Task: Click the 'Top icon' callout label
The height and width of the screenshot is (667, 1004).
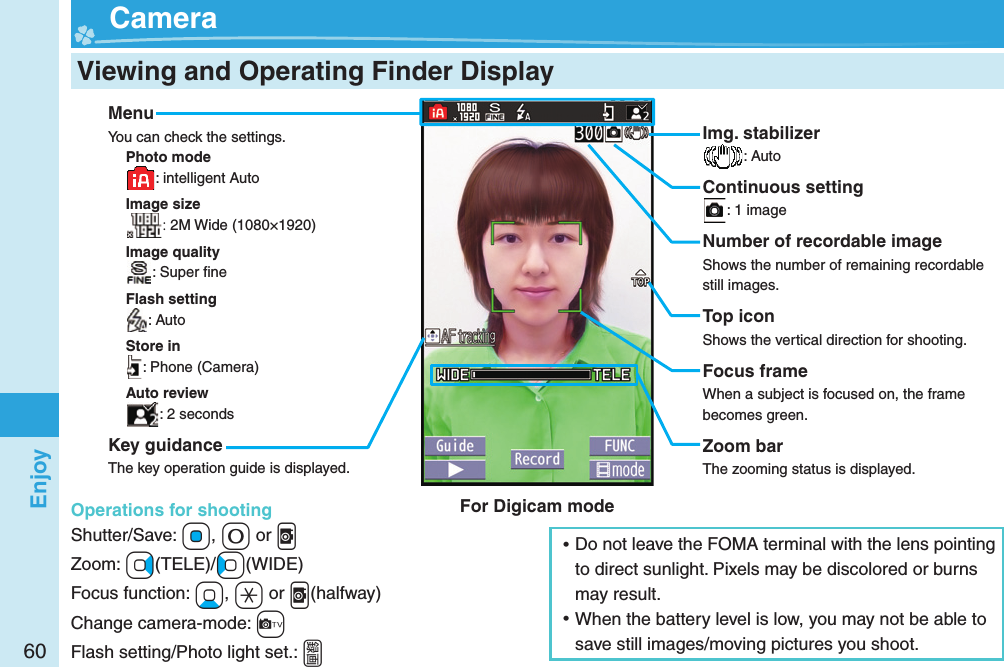Action: tap(738, 316)
